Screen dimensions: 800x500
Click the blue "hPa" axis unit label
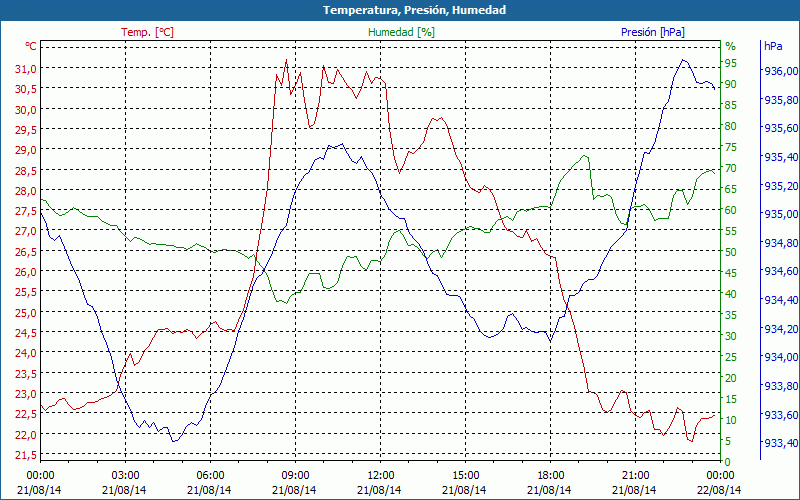[773, 46]
